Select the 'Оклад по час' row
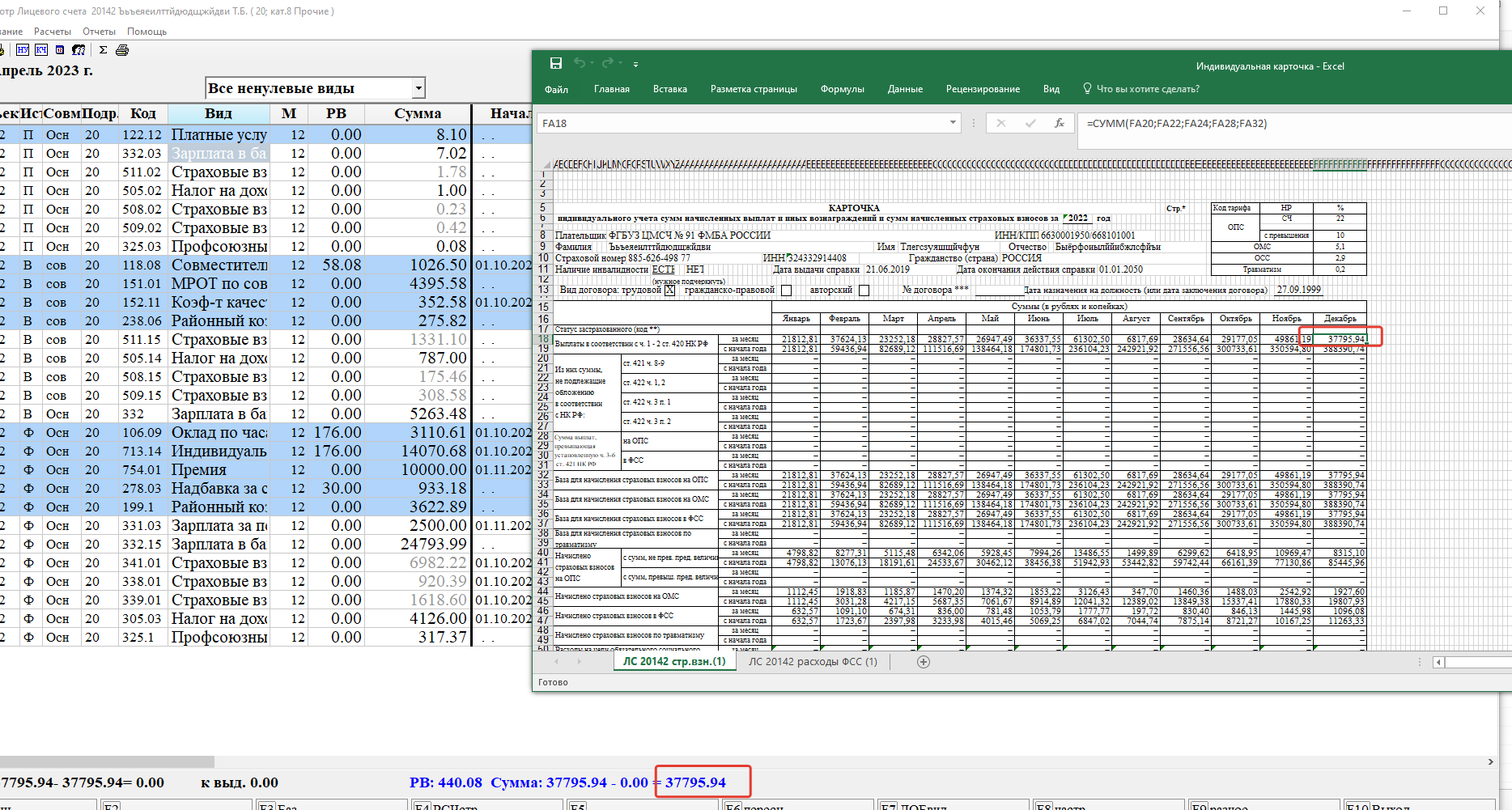Image resolution: width=1512 pixels, height=810 pixels. click(265, 433)
